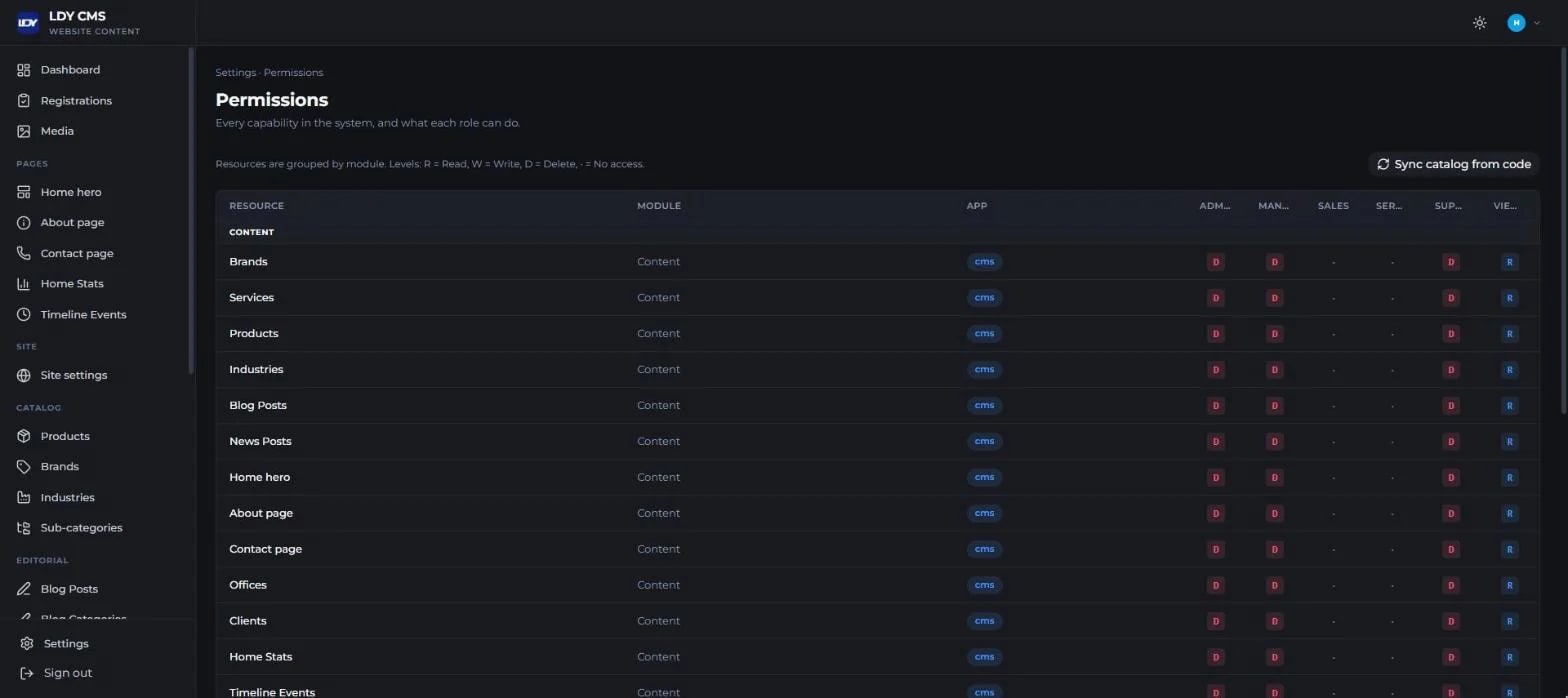Click the RESOURCE column header
The image size is (1568, 698).
click(256, 206)
